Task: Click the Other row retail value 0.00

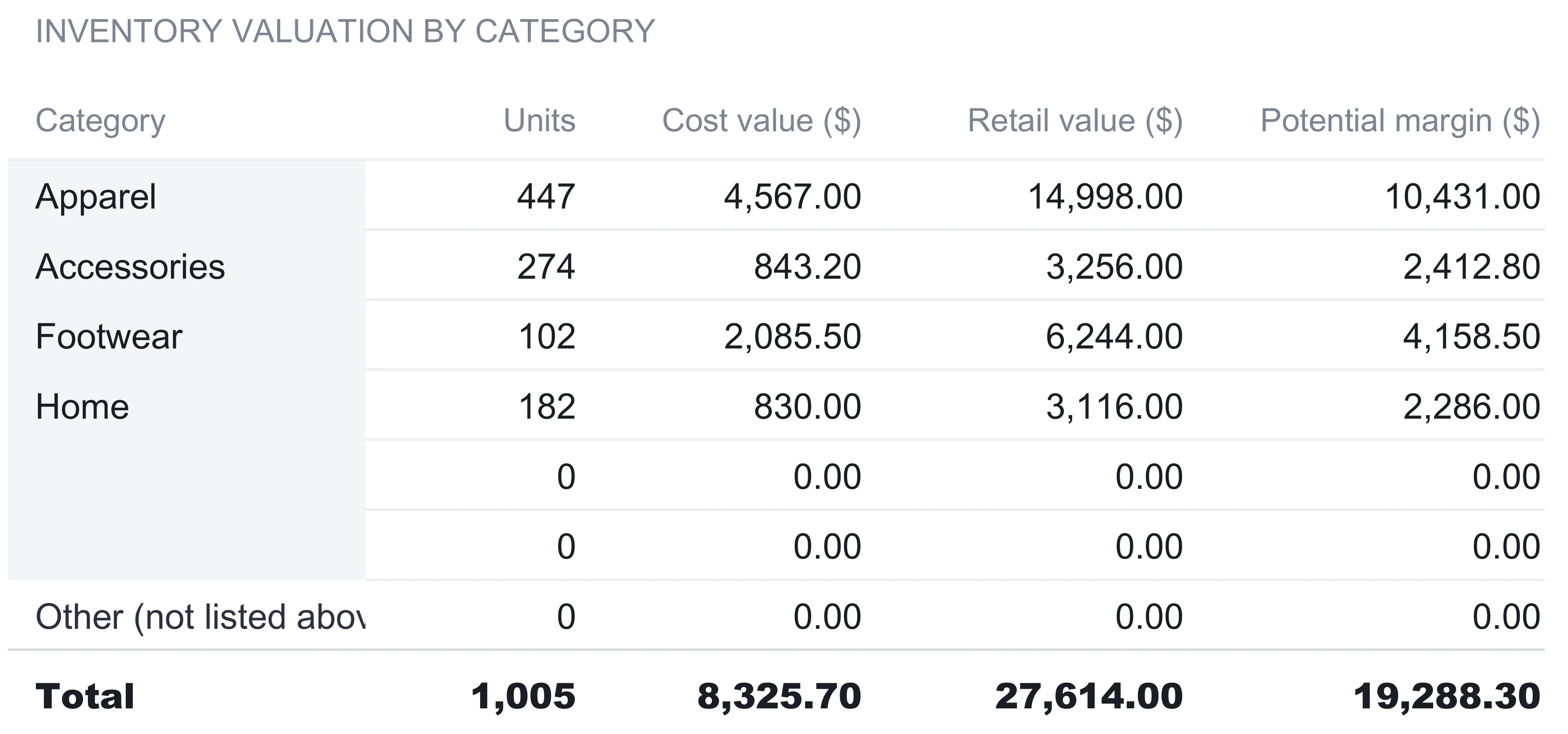Action: tap(1149, 617)
